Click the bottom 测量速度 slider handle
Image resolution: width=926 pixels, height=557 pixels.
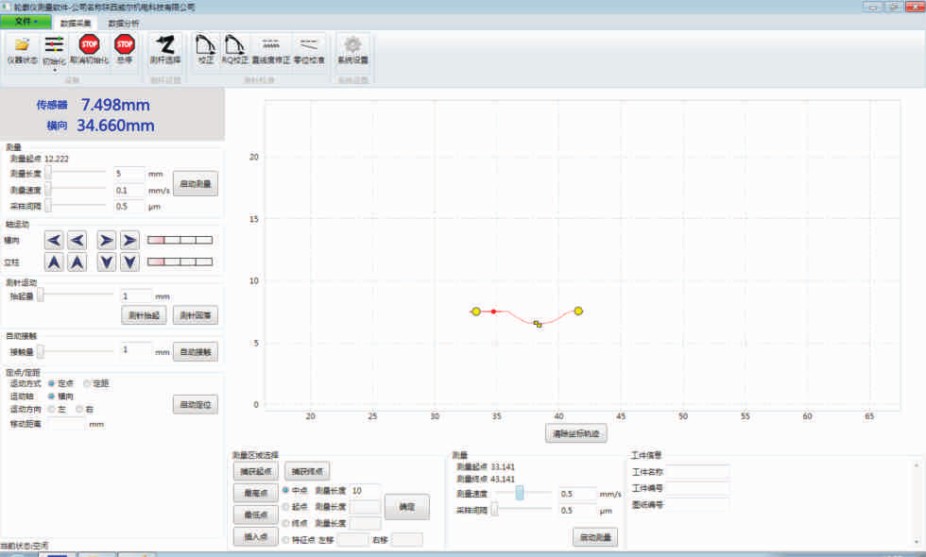point(520,493)
